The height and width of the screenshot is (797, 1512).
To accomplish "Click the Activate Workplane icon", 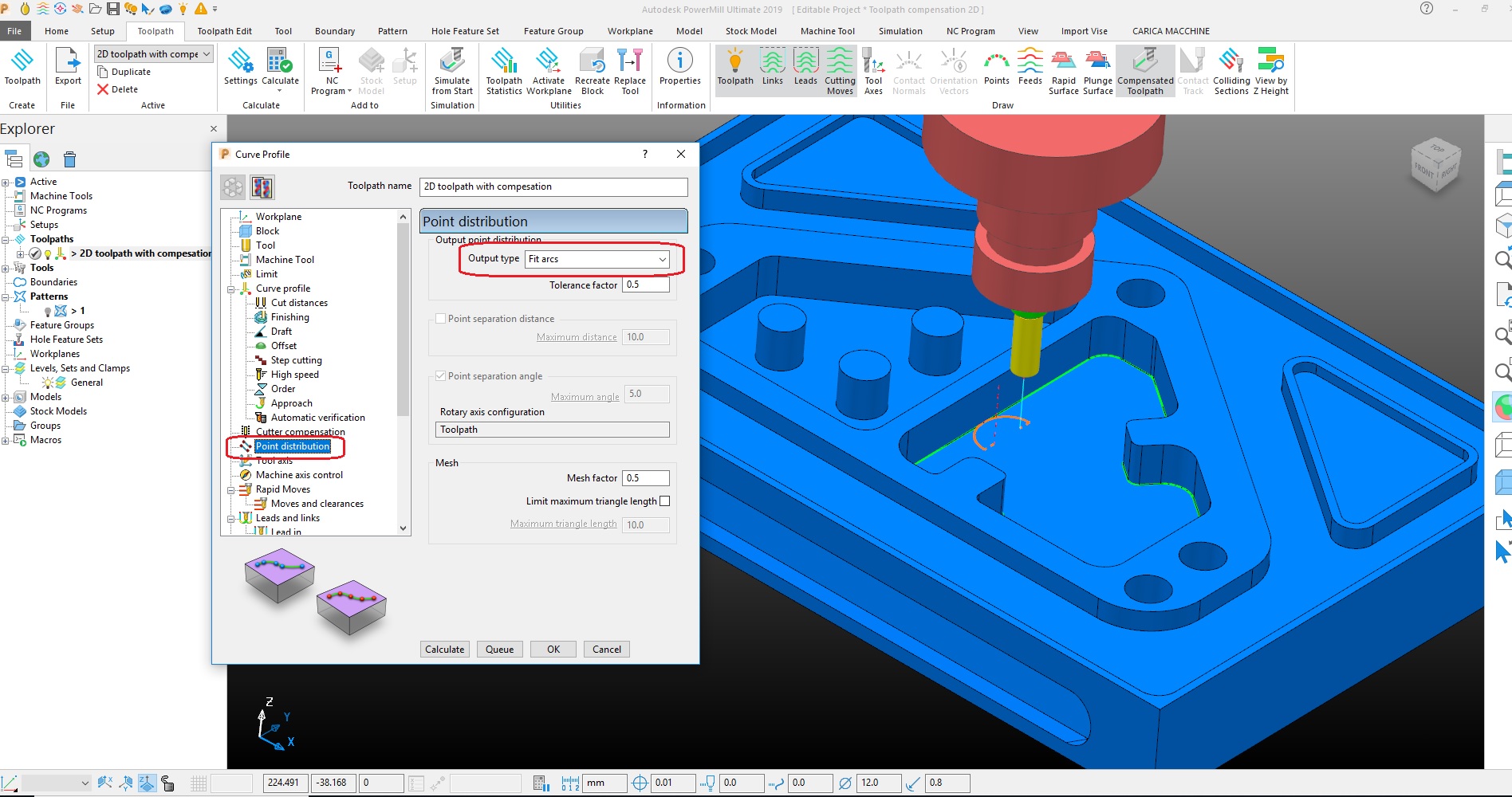I will [548, 70].
